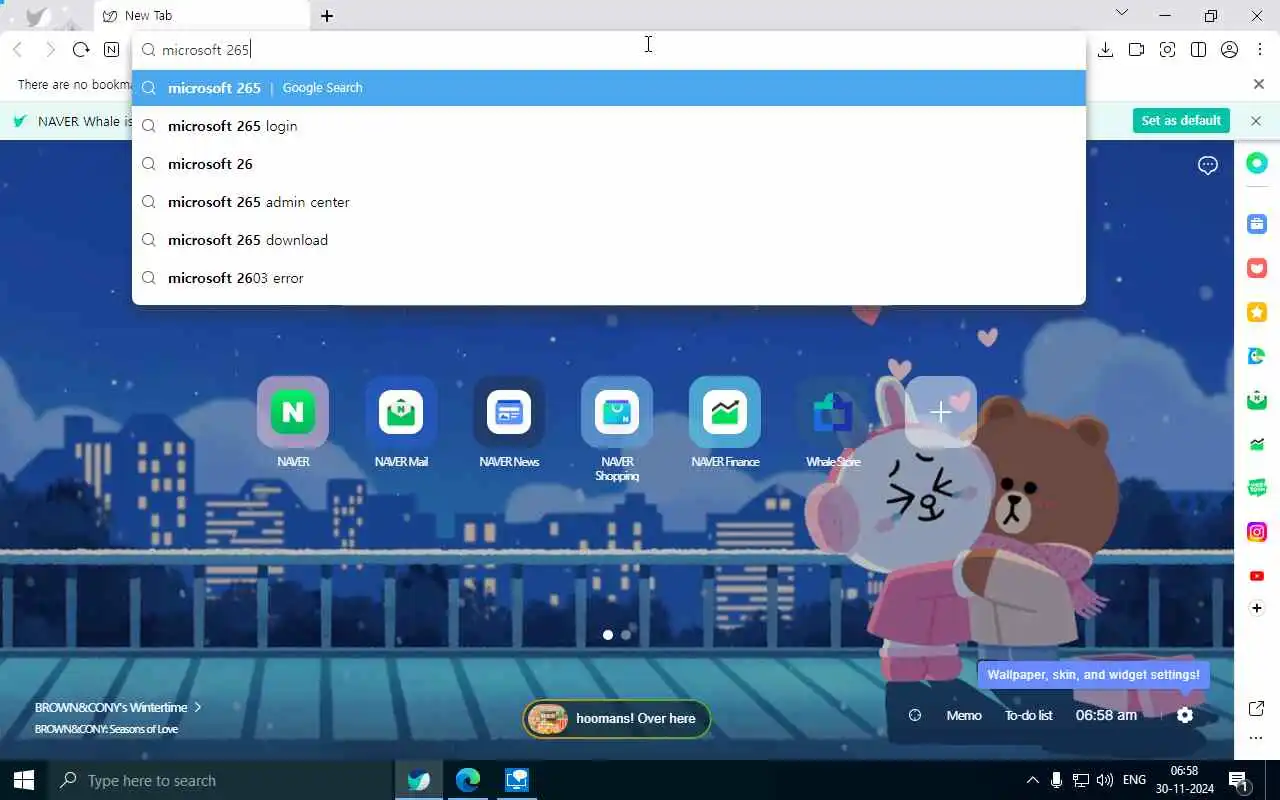Image resolution: width=1280 pixels, height=800 pixels.
Task: Select the 'microsoft 265 | Google Search' suggestion
Action: 609,88
